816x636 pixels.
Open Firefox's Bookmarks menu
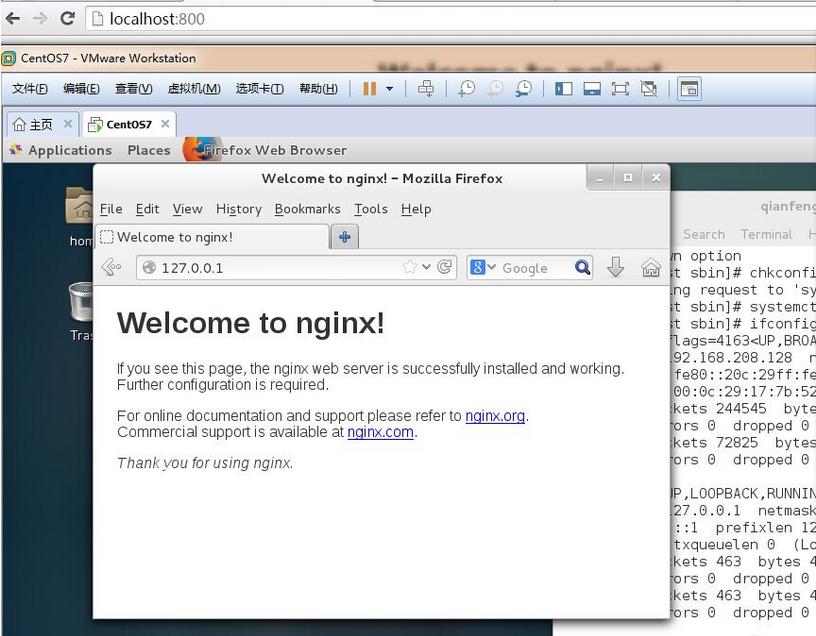tap(307, 209)
